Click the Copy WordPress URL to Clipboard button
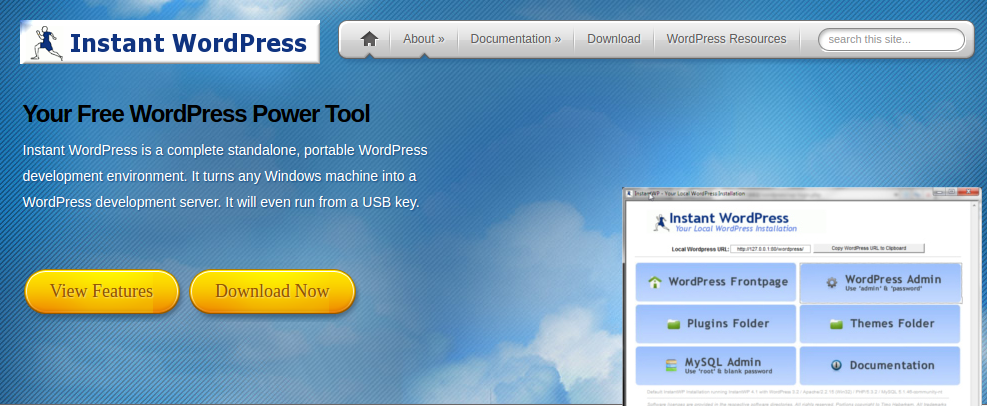The image size is (987, 406). 869,248
